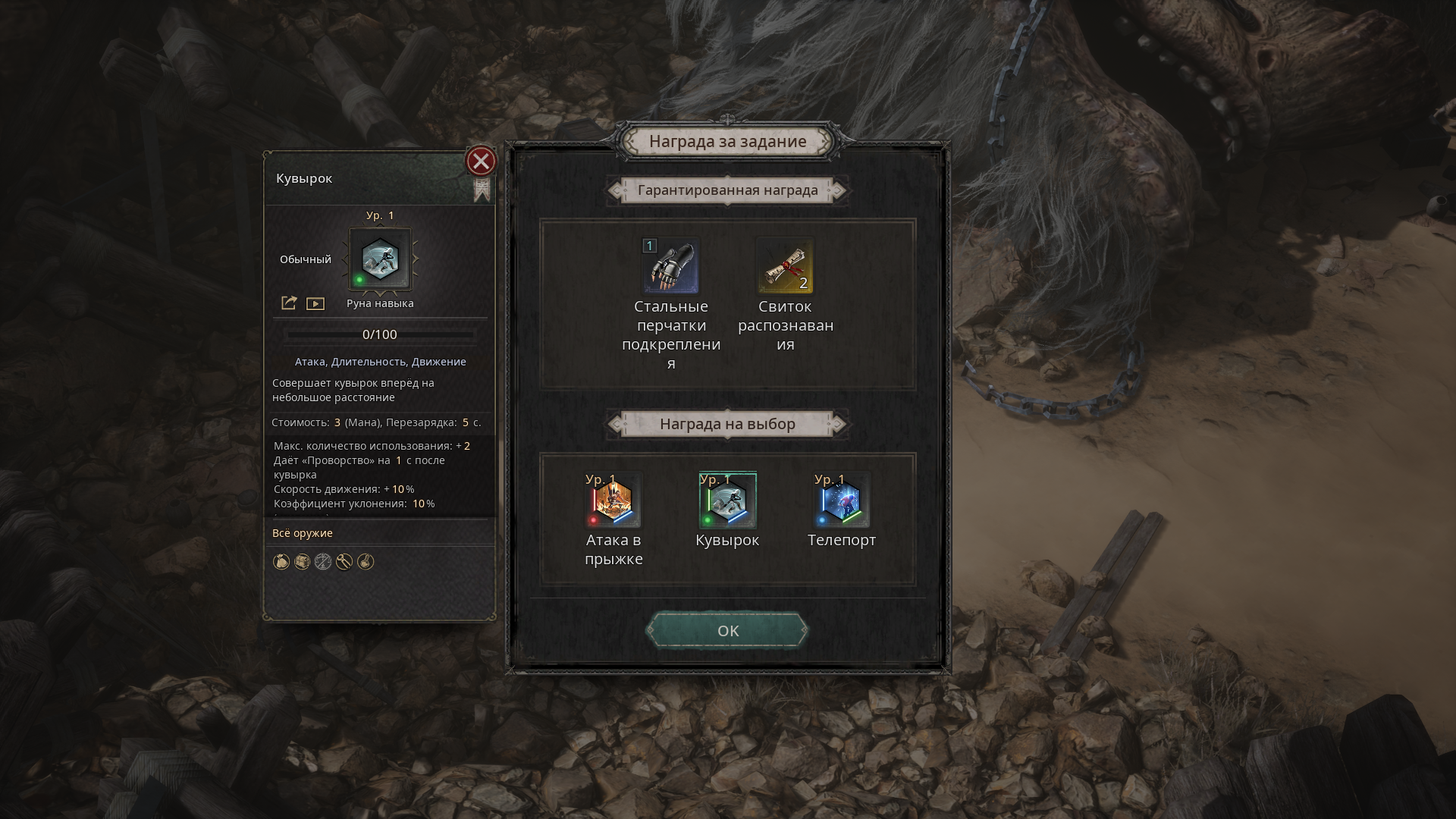Click the crossed-out scales icon
The height and width of the screenshot is (819, 1456).
click(323, 562)
